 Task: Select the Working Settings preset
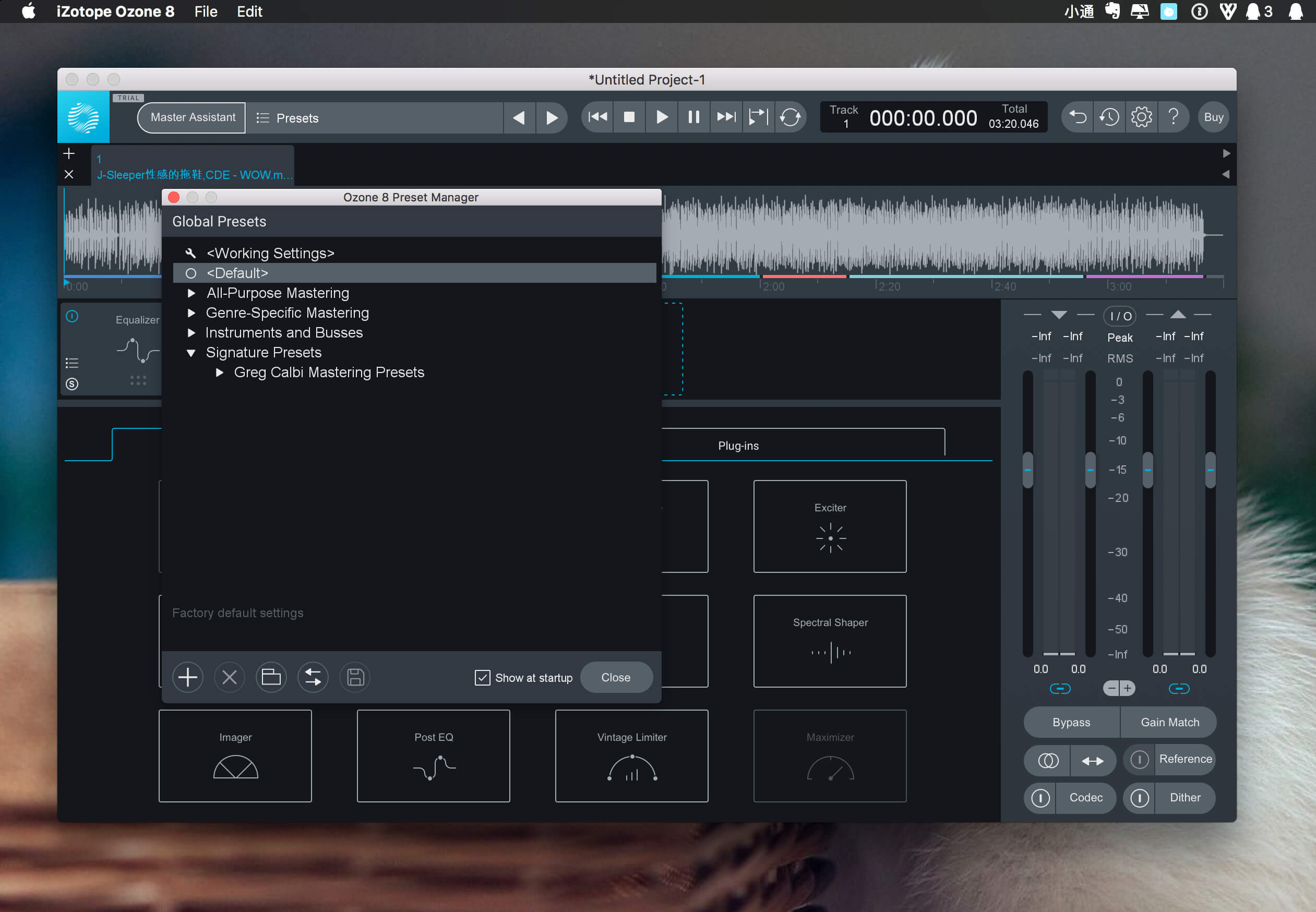pyautogui.click(x=414, y=253)
